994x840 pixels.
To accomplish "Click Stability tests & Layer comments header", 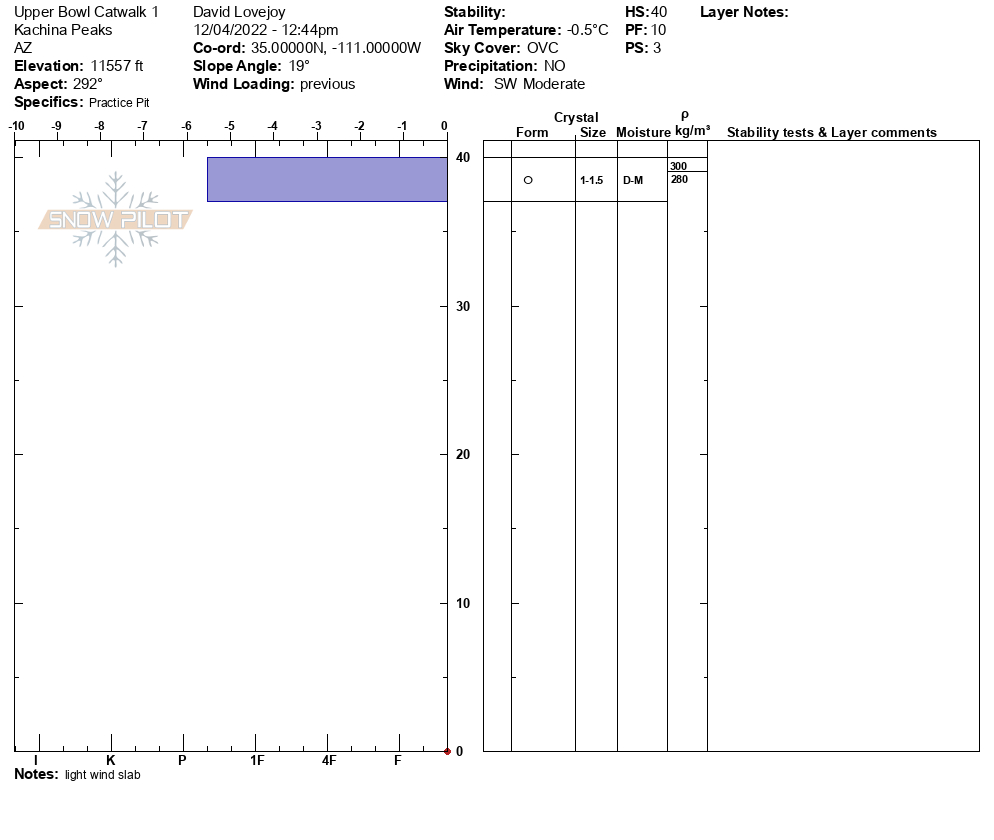I will point(831,133).
